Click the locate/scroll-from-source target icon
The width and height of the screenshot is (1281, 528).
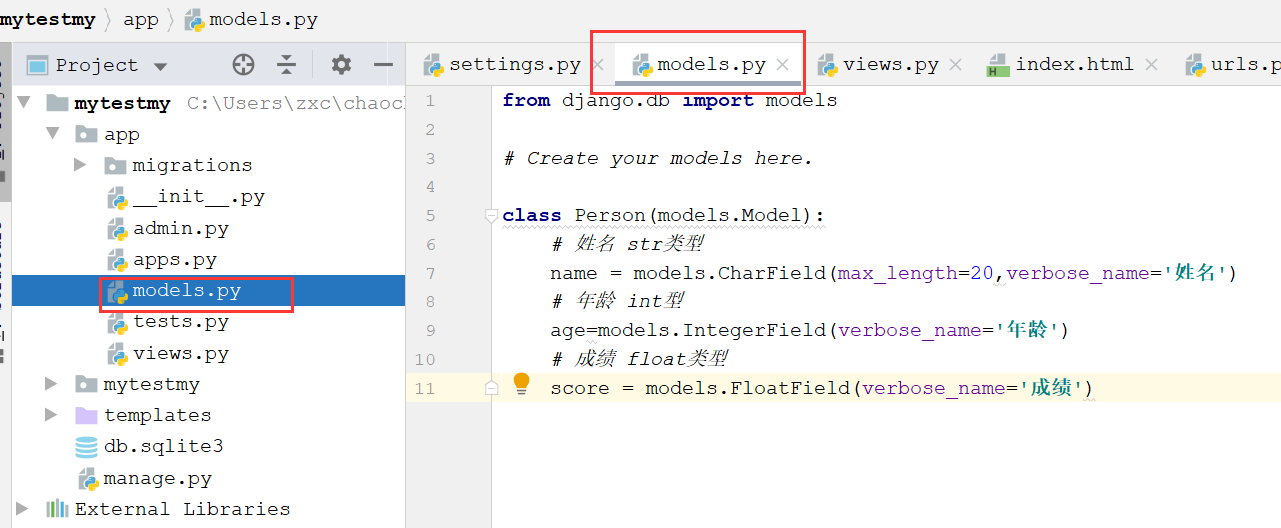243,65
